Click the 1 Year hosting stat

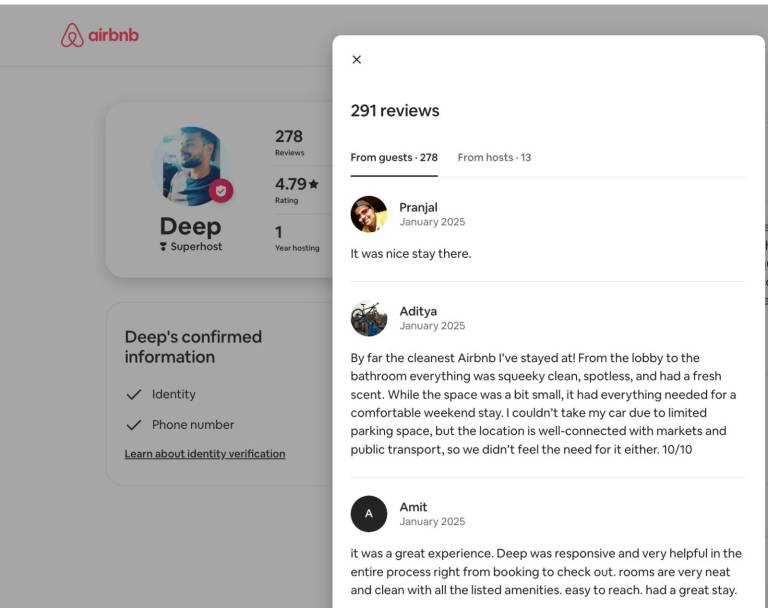(x=297, y=238)
